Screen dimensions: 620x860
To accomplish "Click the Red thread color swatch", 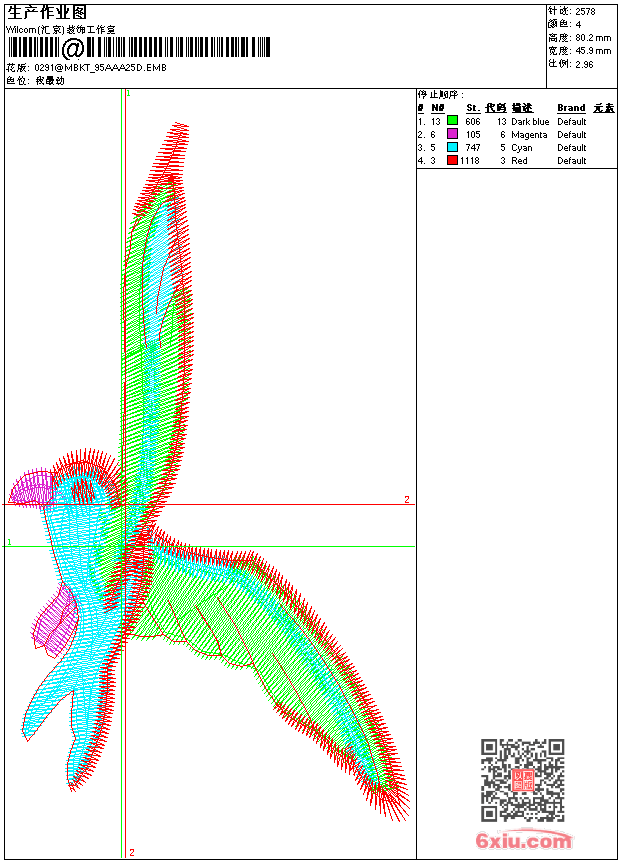I will [452, 160].
